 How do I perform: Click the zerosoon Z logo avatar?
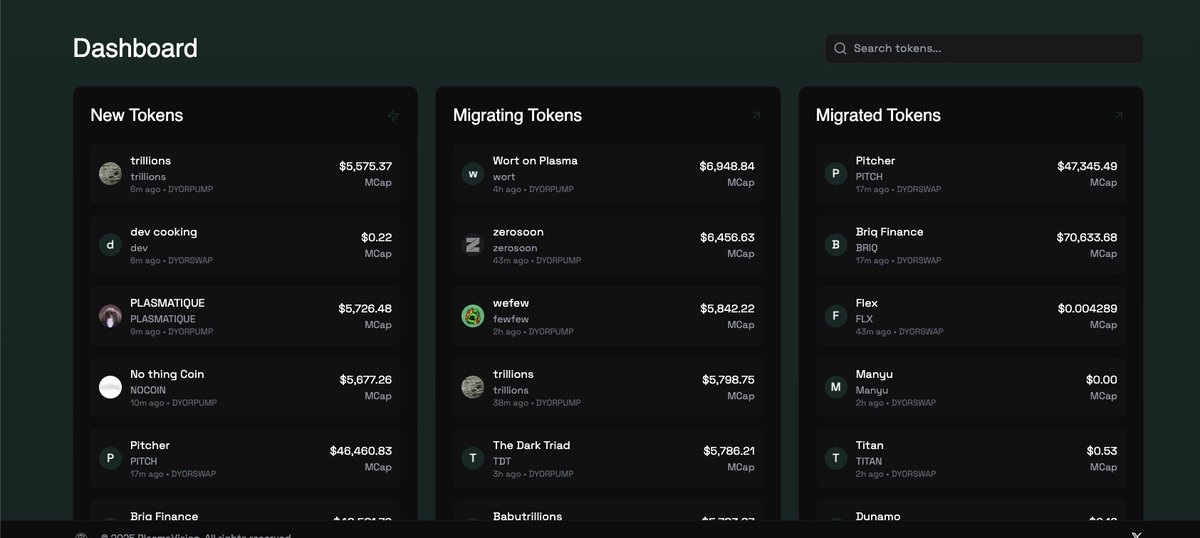473,245
